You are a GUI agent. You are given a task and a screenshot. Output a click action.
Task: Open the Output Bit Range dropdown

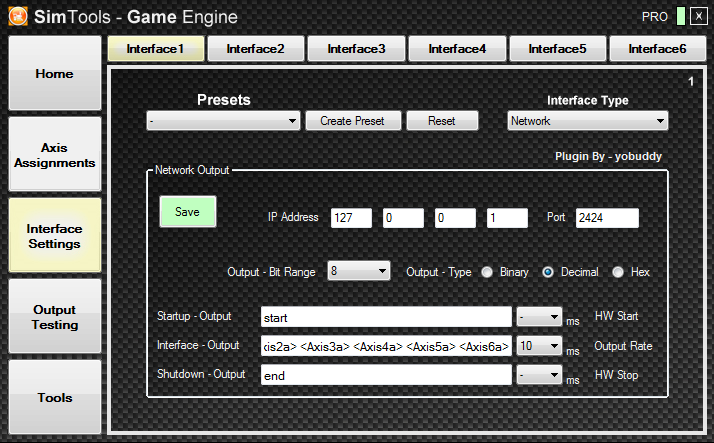tap(359, 271)
